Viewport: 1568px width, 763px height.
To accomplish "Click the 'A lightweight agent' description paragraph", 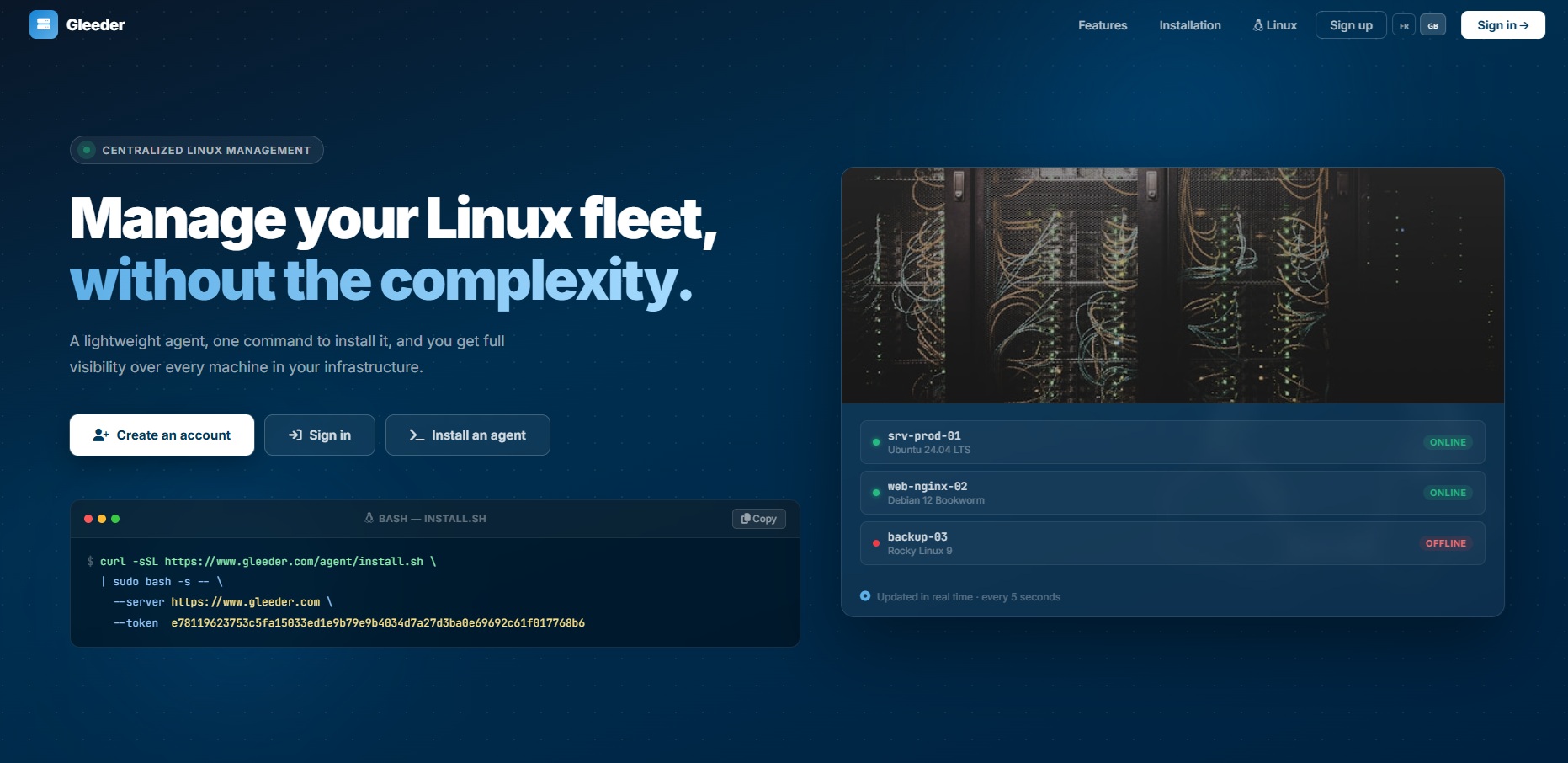I will coord(287,354).
